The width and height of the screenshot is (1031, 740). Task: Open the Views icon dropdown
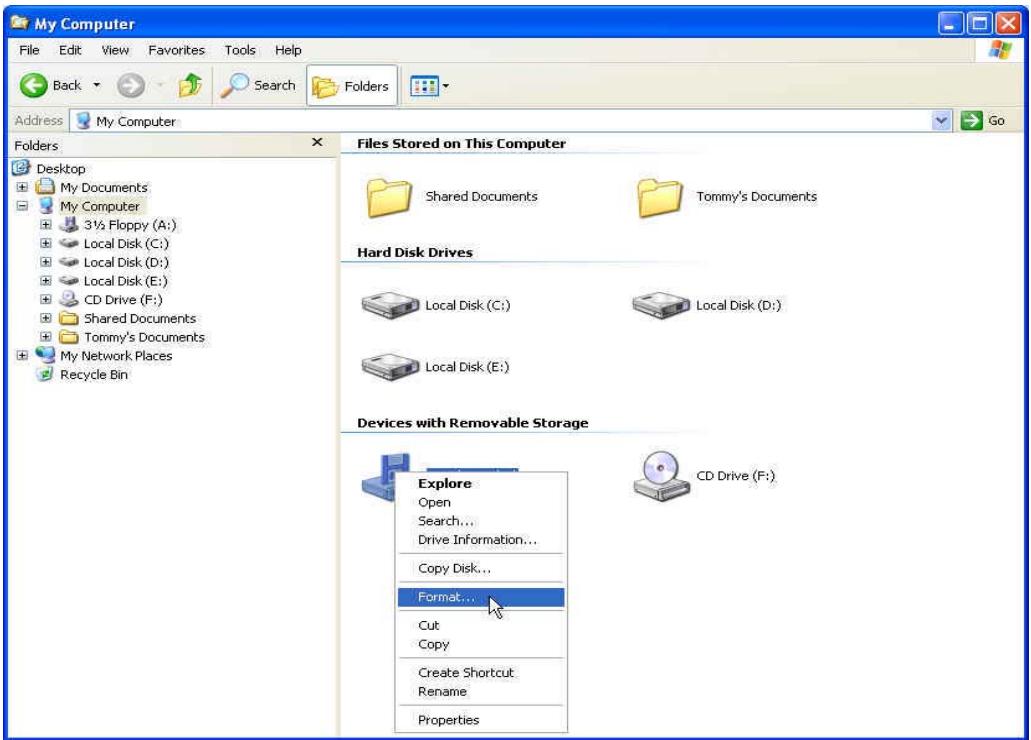pos(429,86)
